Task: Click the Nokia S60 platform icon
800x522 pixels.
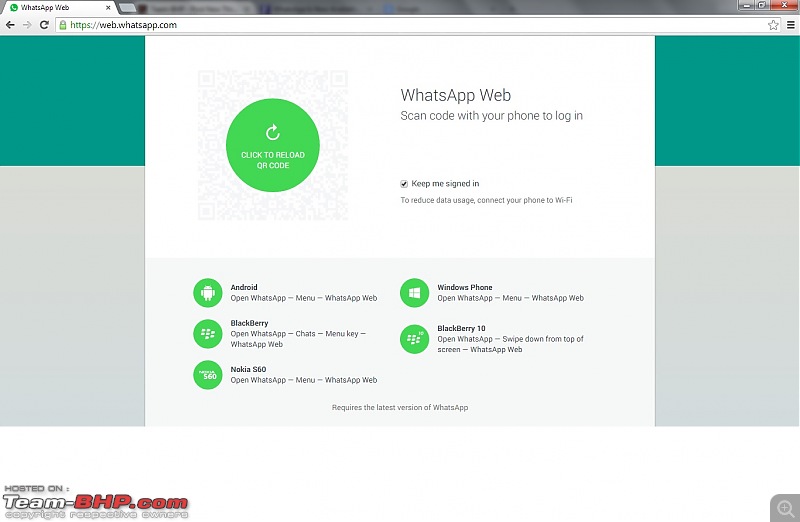Action: (208, 375)
